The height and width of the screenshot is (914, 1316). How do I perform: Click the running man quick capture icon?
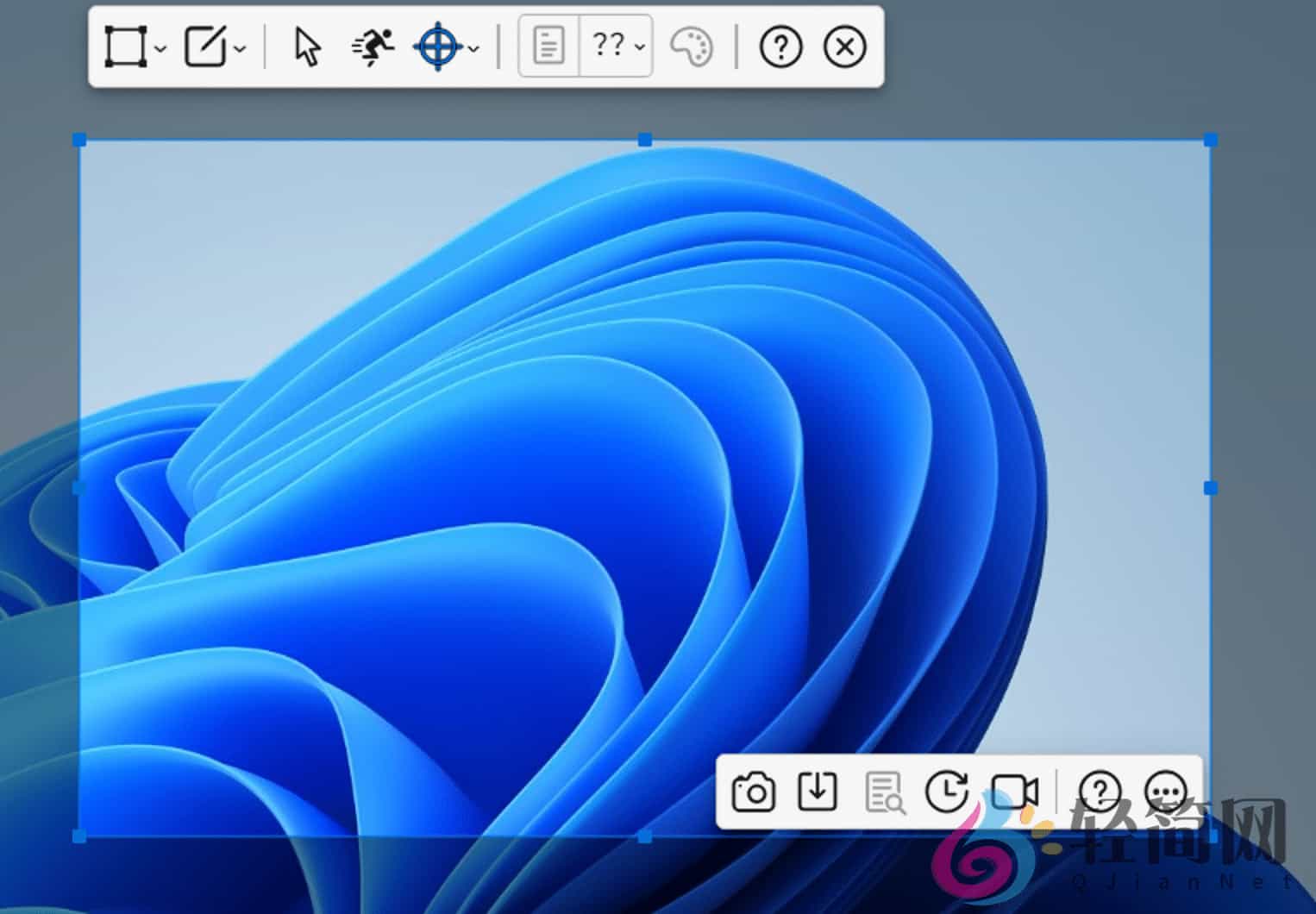click(x=373, y=47)
